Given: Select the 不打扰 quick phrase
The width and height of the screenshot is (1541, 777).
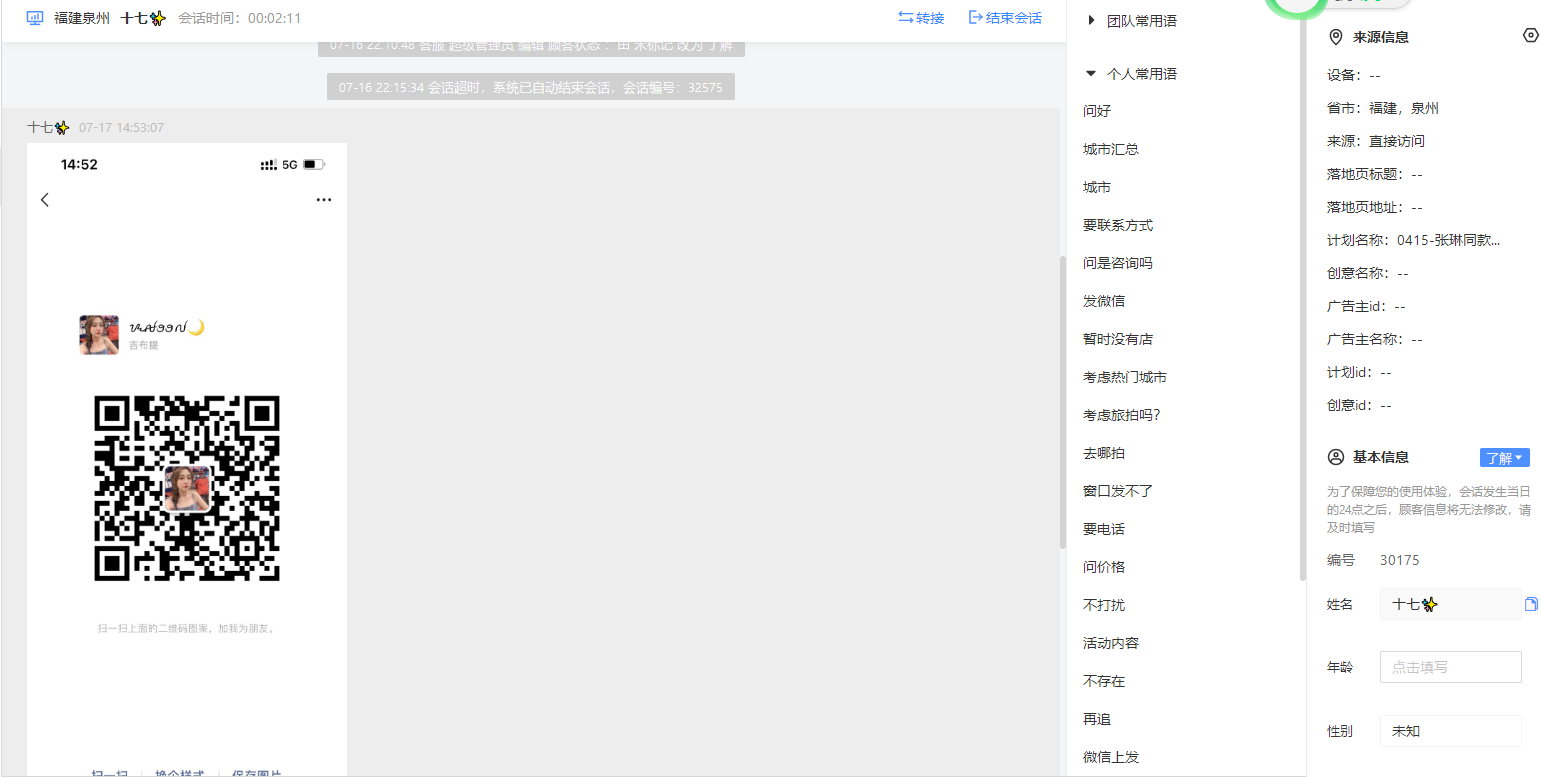Looking at the screenshot, I should point(1104,605).
